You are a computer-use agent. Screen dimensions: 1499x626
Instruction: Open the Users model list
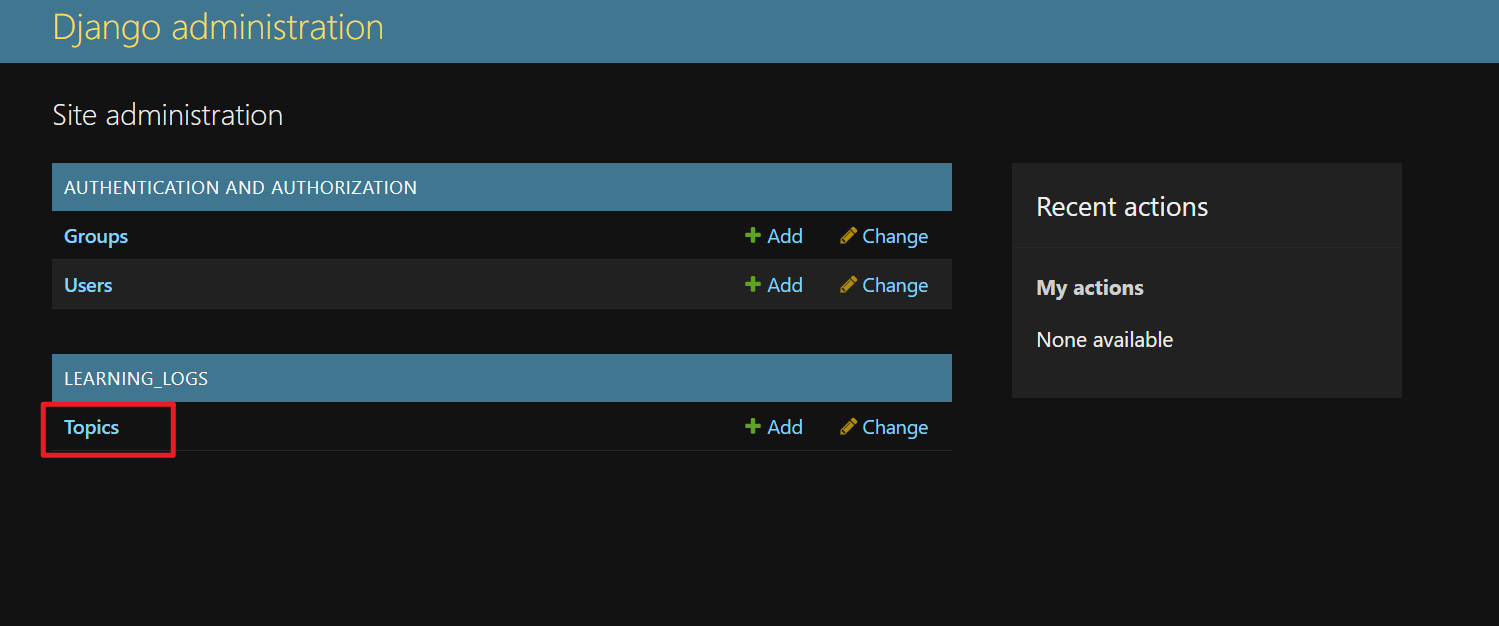(x=87, y=285)
